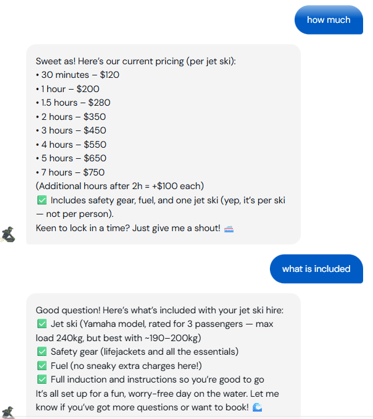Click the '5 hours – $650' pricing line

(x=71, y=158)
